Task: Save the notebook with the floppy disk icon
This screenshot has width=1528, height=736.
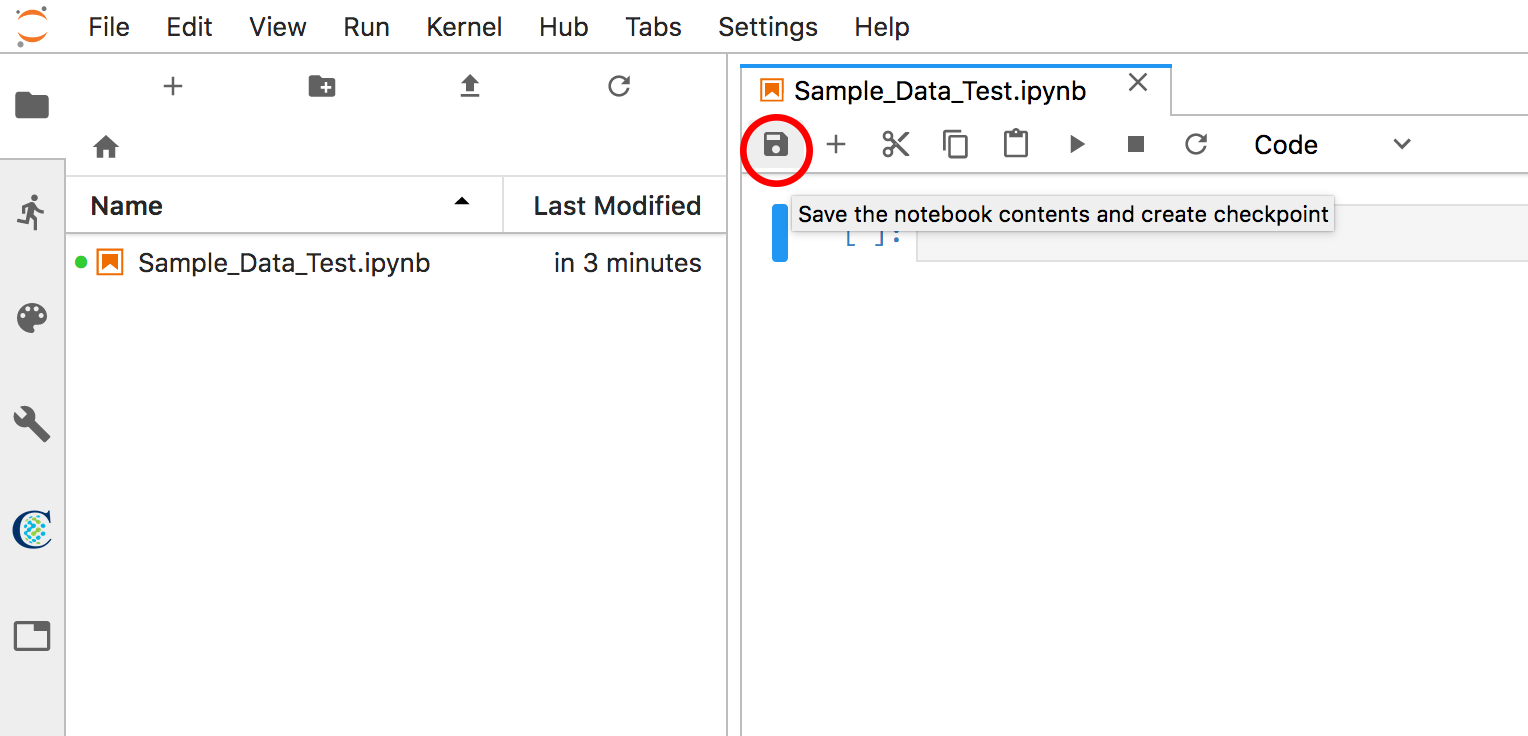Action: [x=776, y=145]
